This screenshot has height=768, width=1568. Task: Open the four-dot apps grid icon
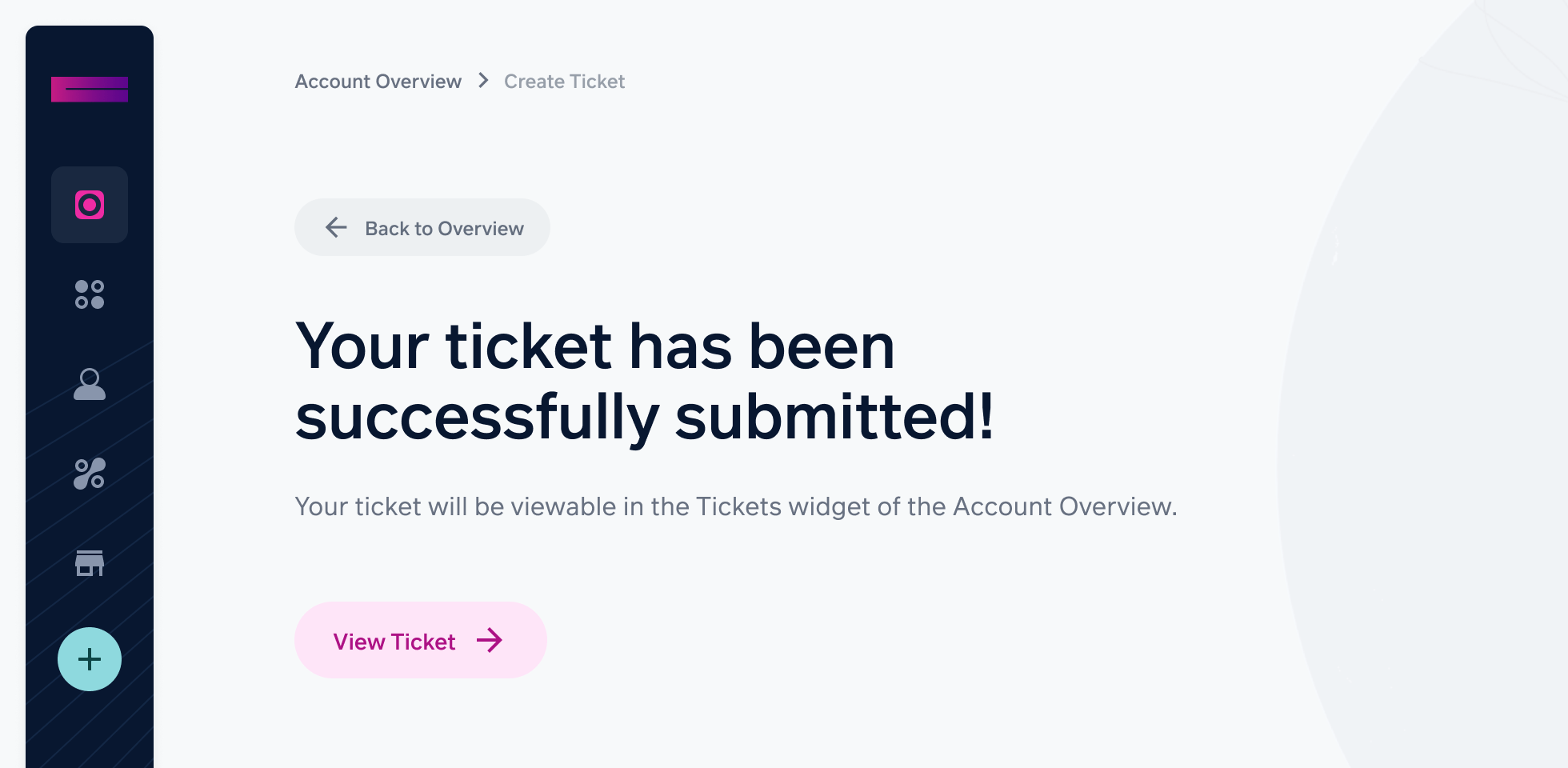coord(90,294)
